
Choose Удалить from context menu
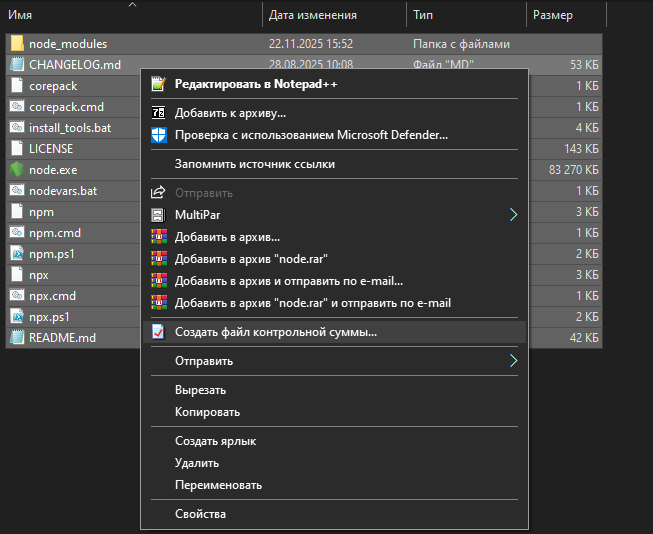click(334, 463)
